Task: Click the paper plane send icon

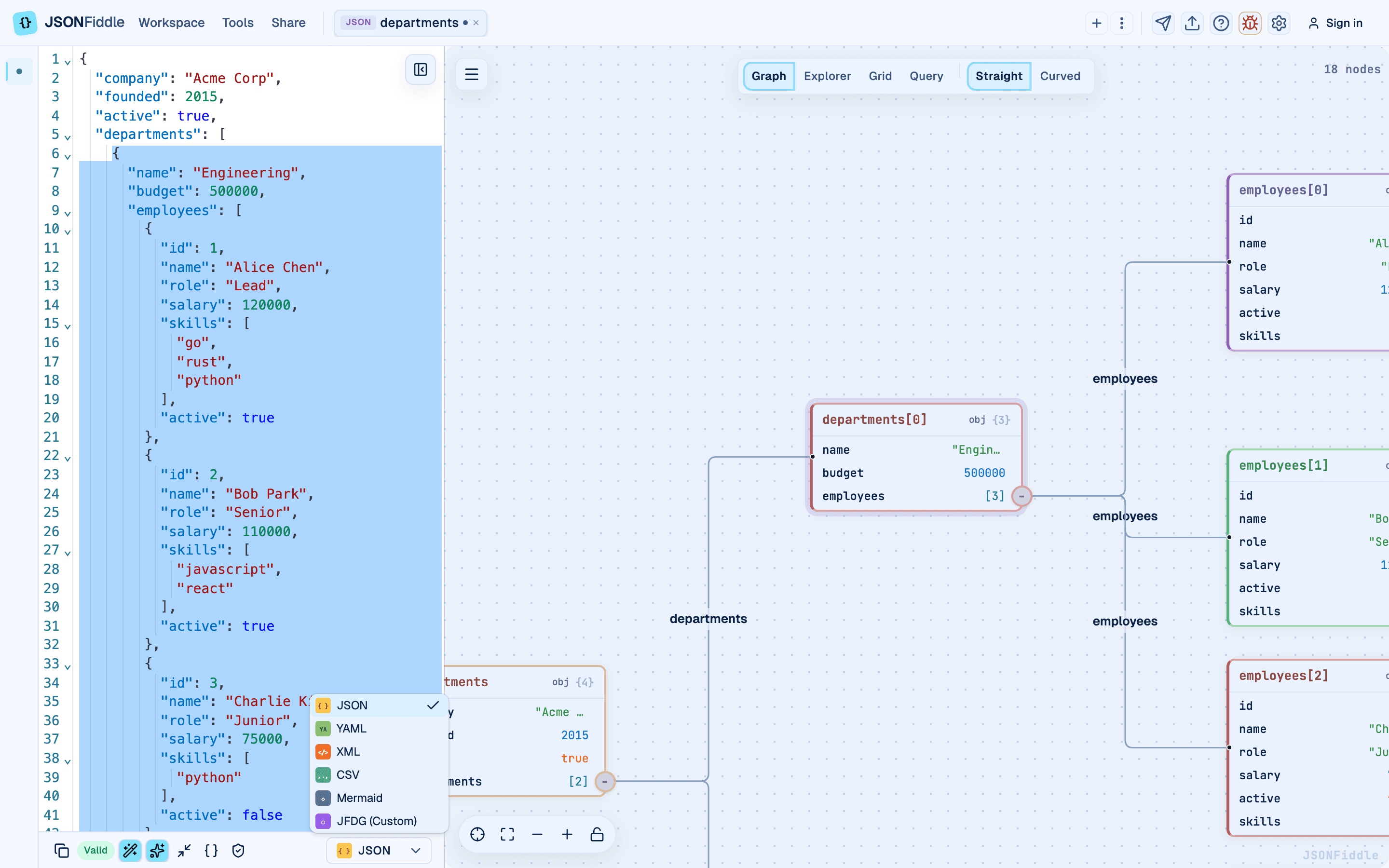Action: click(x=1163, y=23)
